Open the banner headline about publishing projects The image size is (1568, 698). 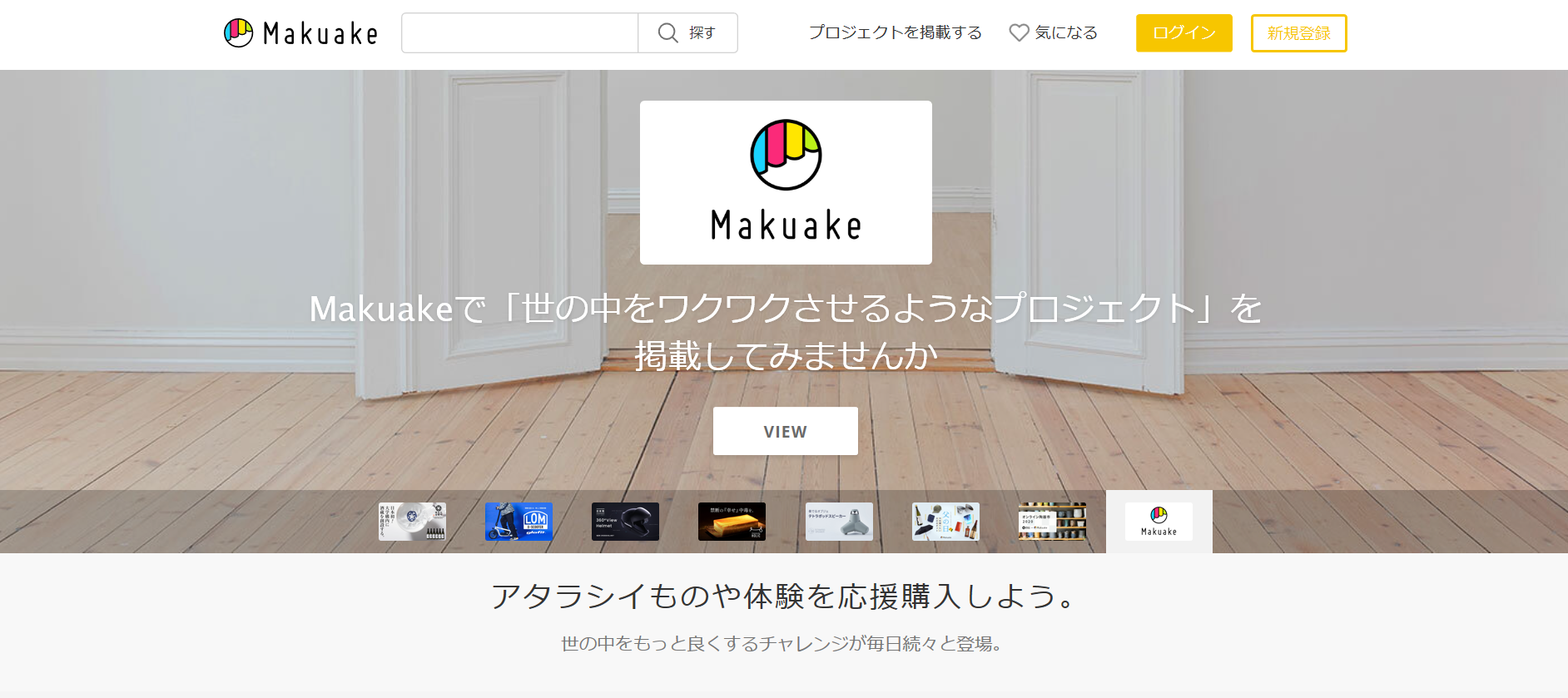click(x=785, y=332)
